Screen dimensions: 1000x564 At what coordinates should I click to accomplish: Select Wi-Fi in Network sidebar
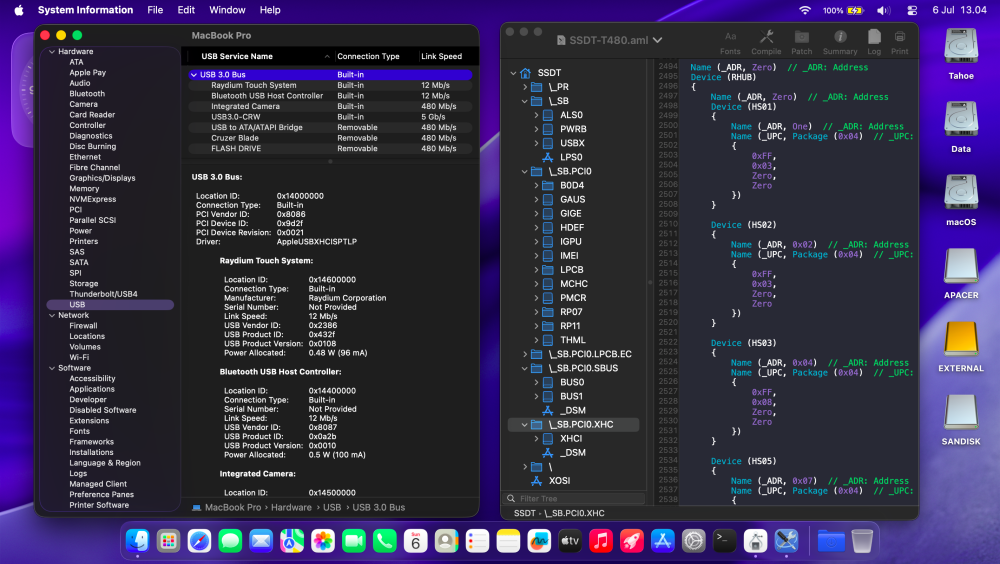point(79,357)
